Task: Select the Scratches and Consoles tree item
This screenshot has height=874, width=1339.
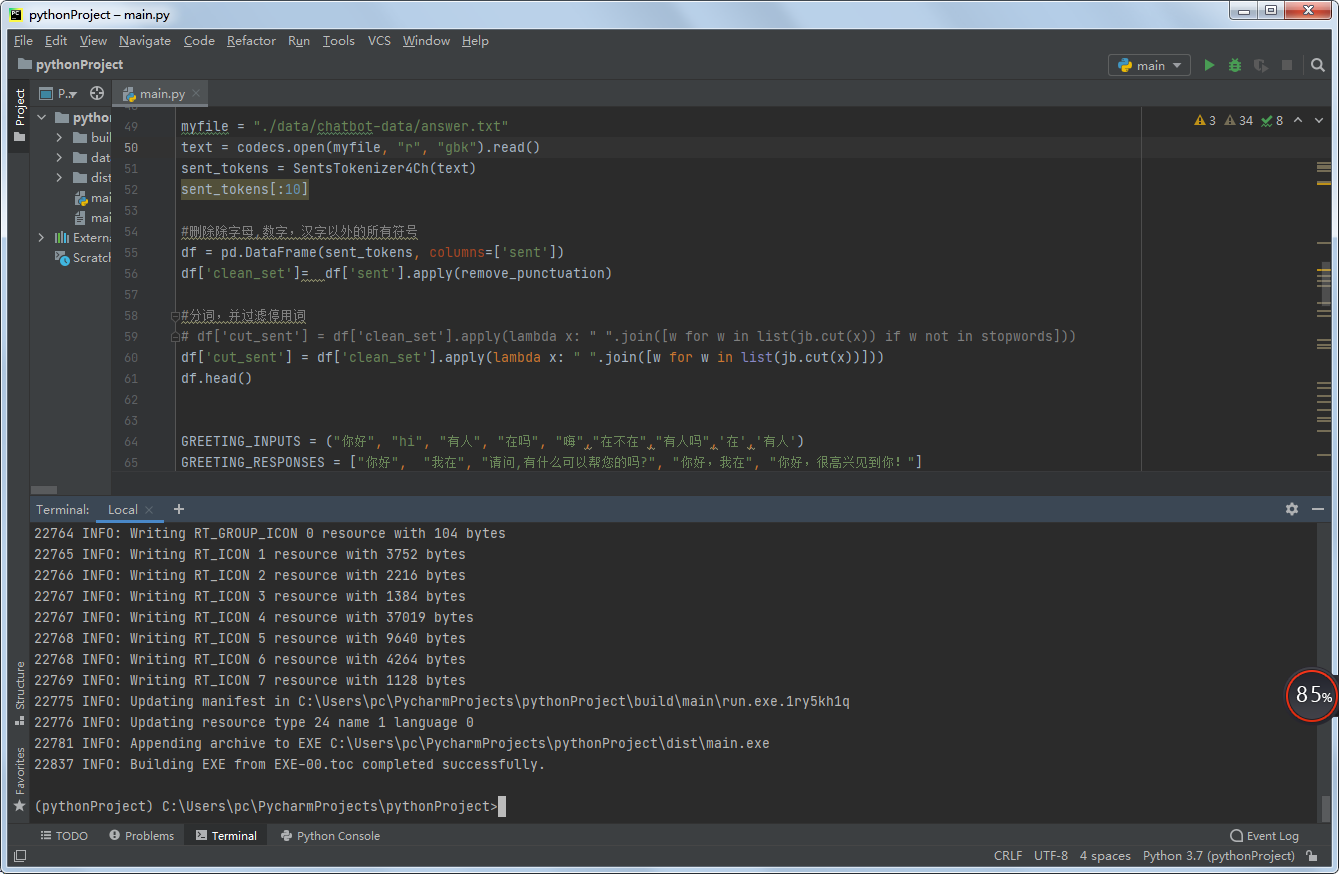Action: click(x=83, y=257)
